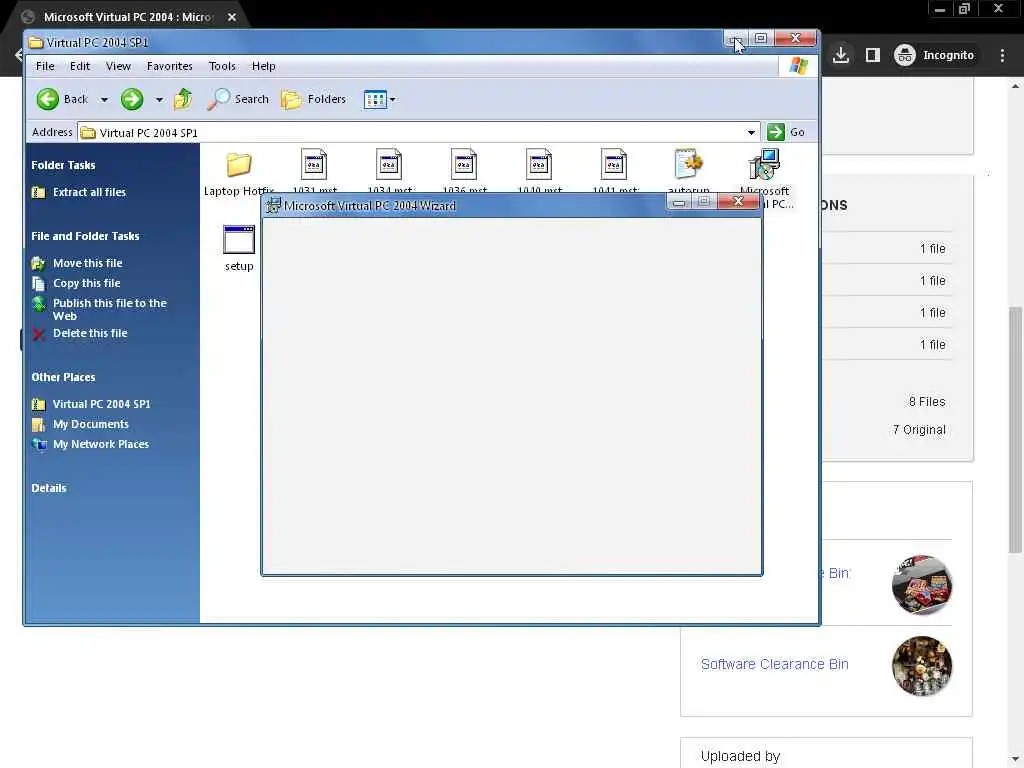The height and width of the screenshot is (768, 1024).
Task: Select the Laptop Hotfix folder icon
Action: [x=239, y=165]
